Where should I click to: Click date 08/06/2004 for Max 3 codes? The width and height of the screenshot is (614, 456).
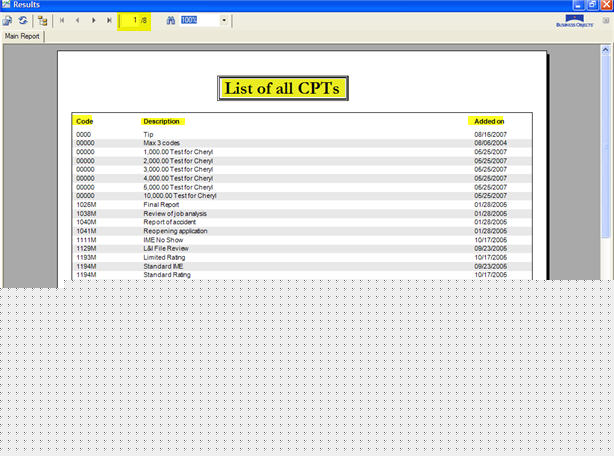tap(491, 143)
